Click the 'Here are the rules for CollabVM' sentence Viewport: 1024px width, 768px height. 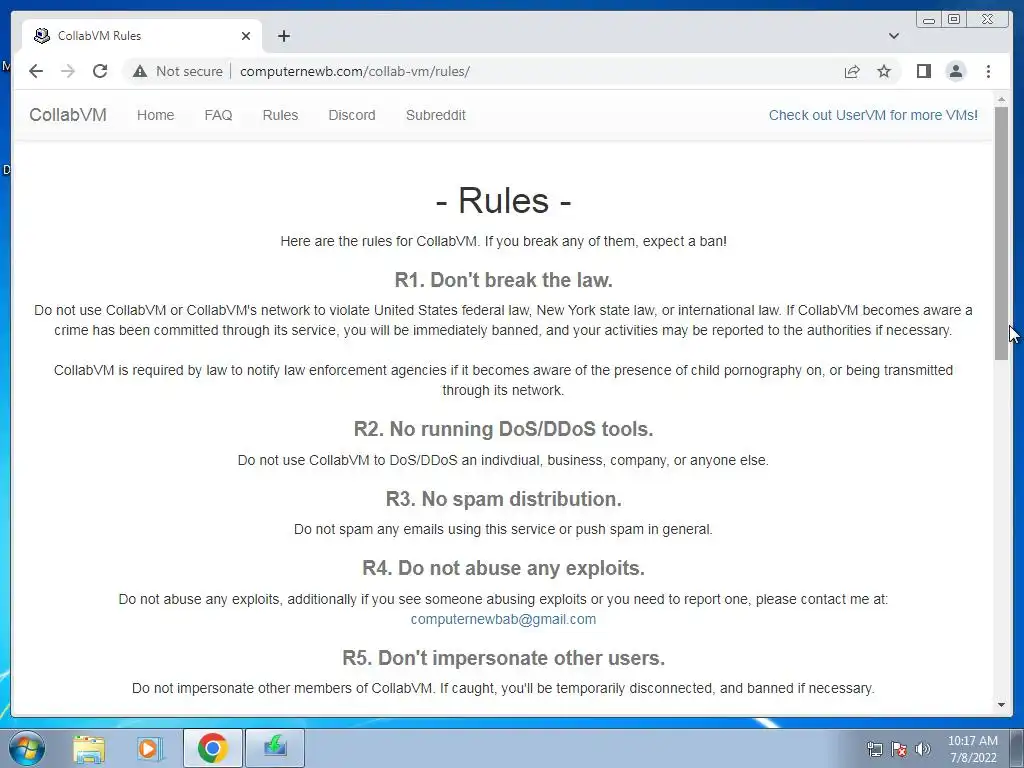(x=504, y=241)
